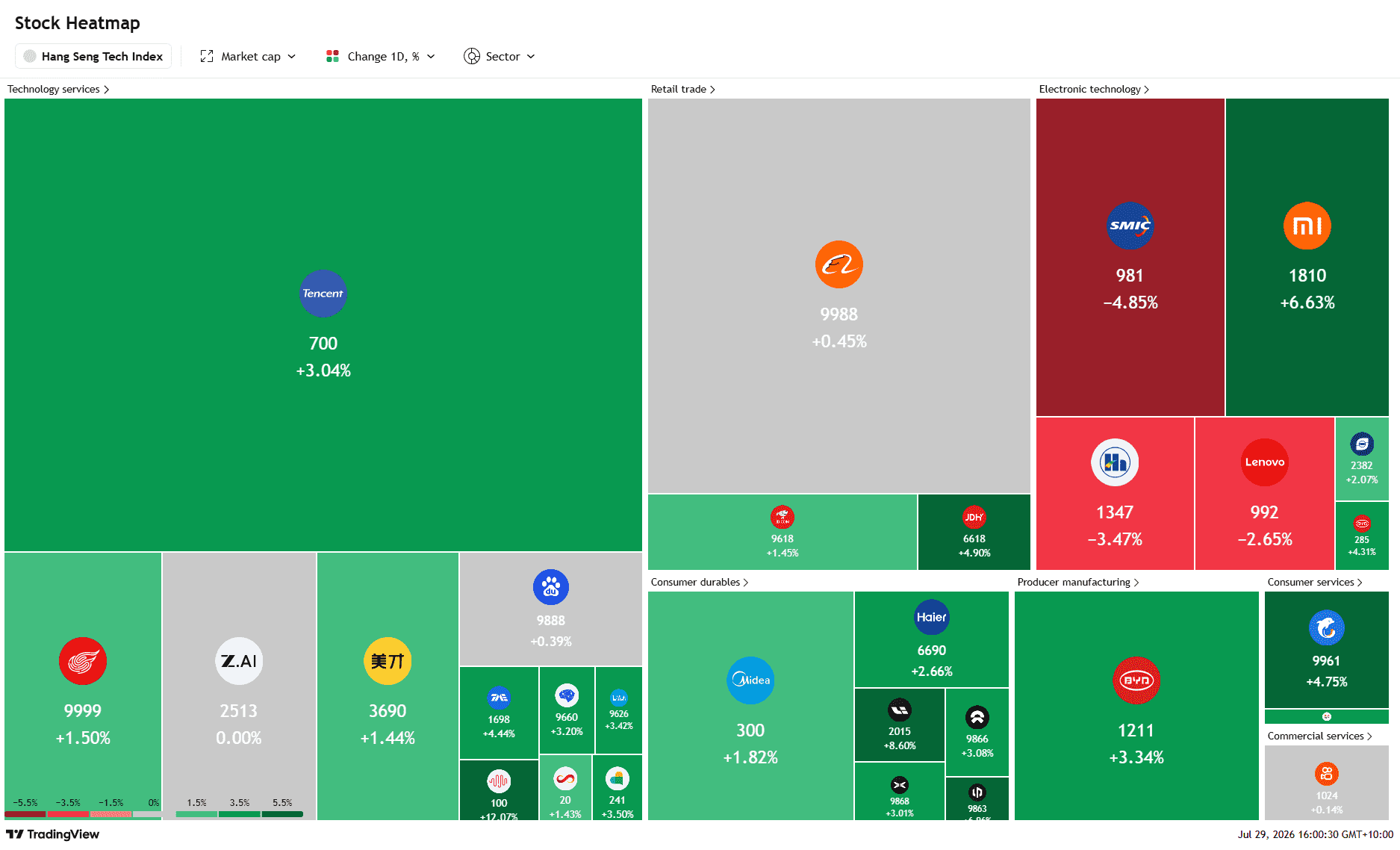Select the 5.5% legend color swatch
This screenshot has height=850, width=1400.
point(282,814)
